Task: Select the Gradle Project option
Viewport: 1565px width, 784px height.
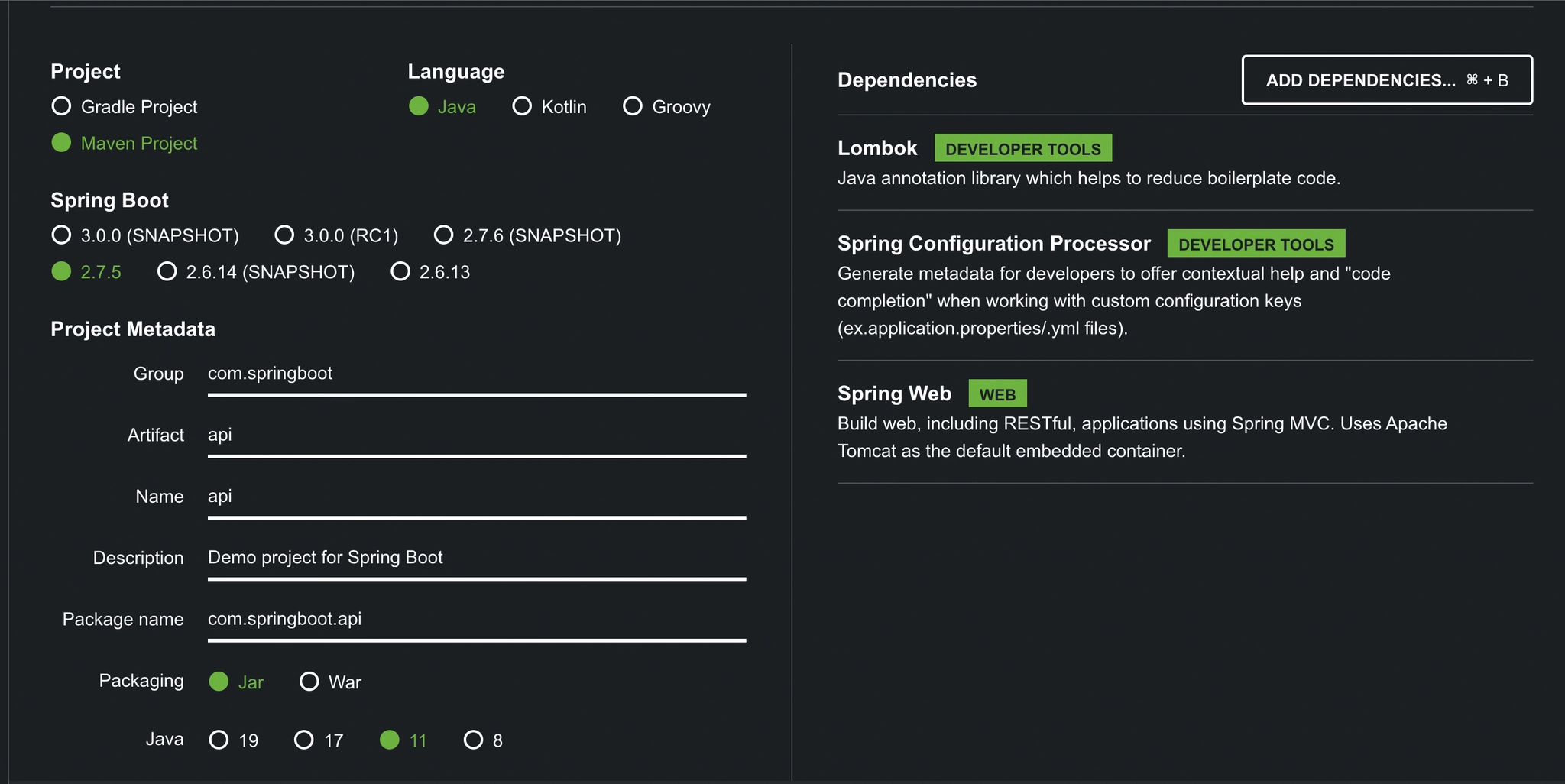Action: (62, 106)
